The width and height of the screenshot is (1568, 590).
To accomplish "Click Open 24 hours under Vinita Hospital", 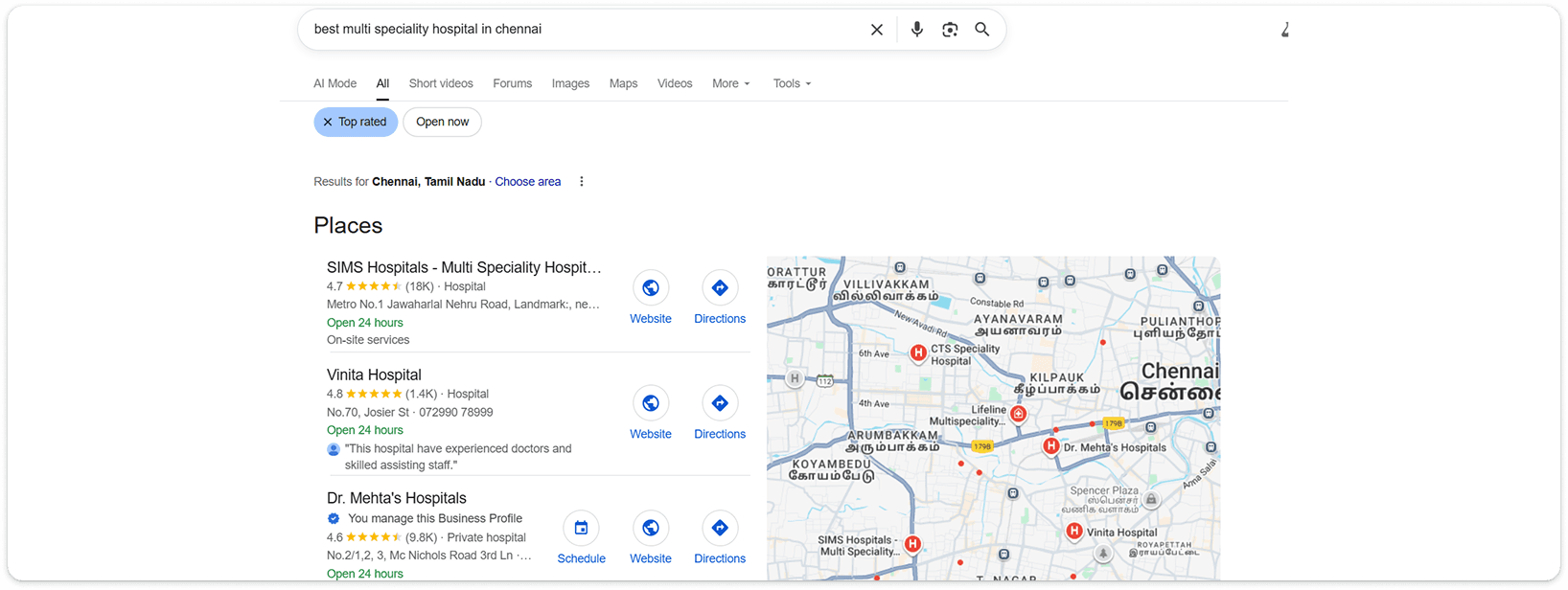I will pyautogui.click(x=365, y=430).
